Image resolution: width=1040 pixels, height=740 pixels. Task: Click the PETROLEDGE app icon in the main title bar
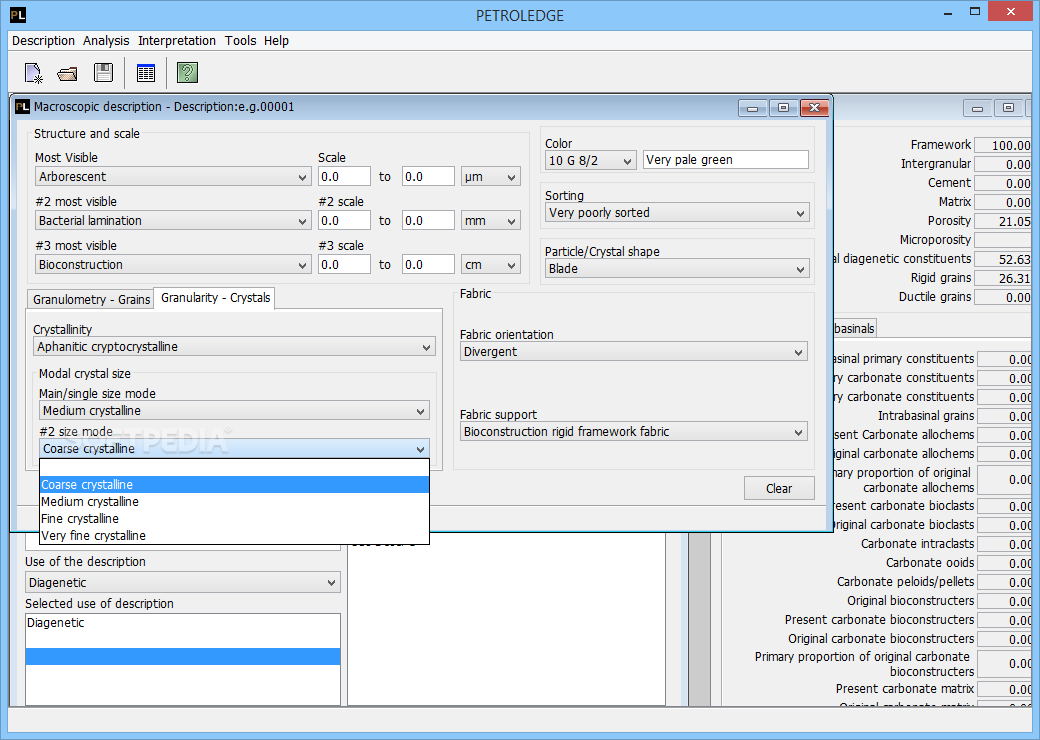(18, 15)
